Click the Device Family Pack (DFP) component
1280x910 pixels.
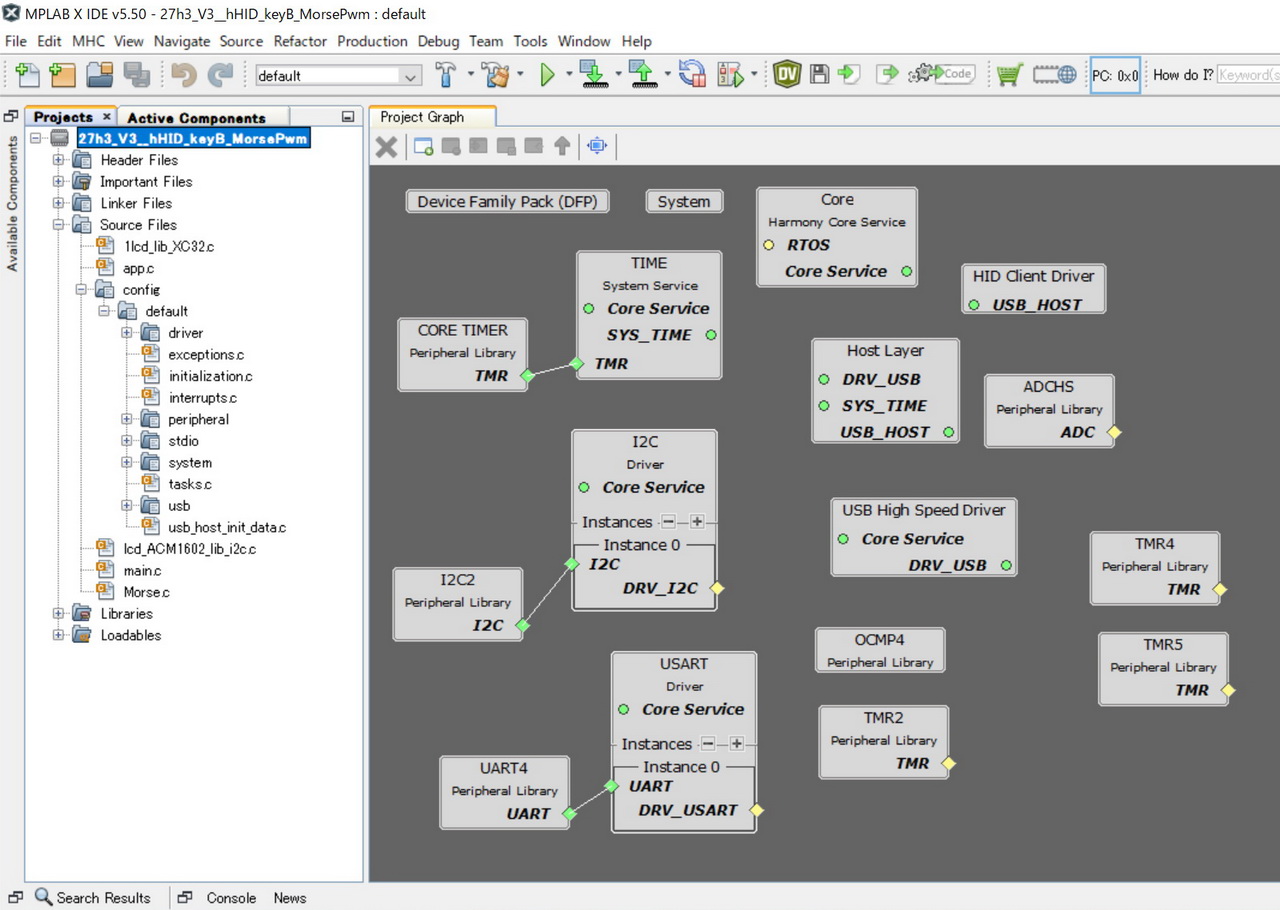tap(507, 201)
